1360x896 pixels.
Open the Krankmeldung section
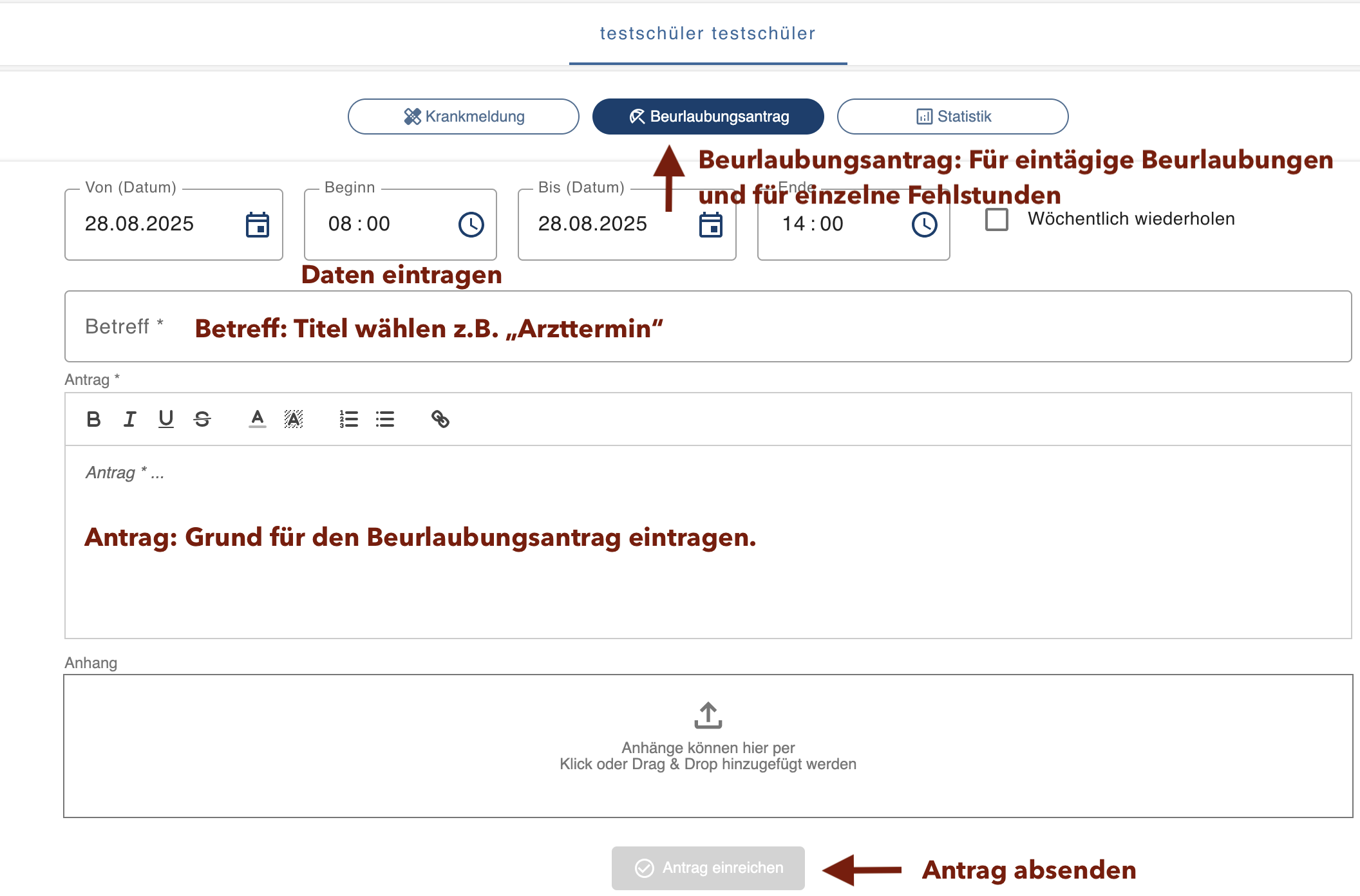pyautogui.click(x=464, y=117)
